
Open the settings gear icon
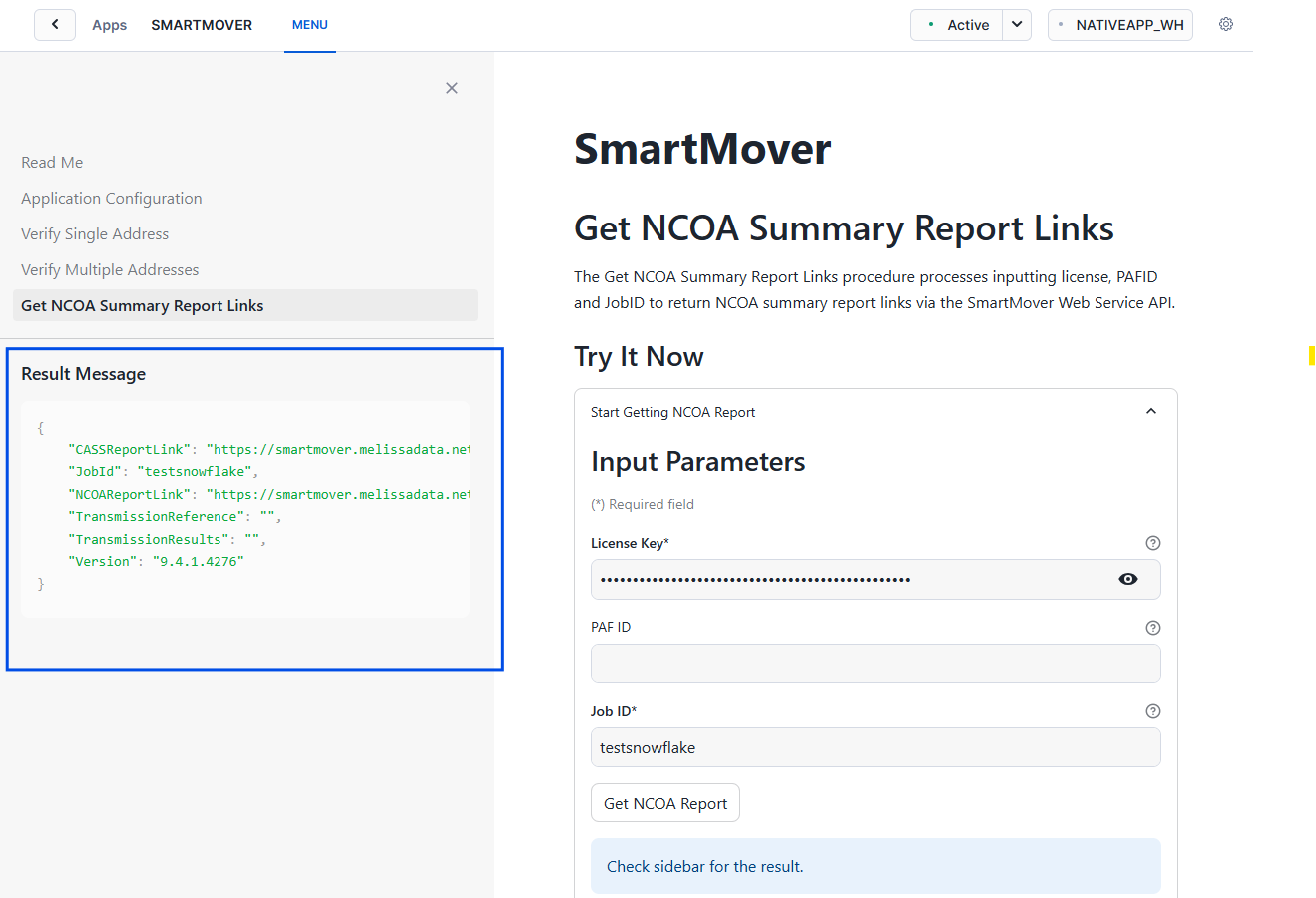click(1226, 24)
